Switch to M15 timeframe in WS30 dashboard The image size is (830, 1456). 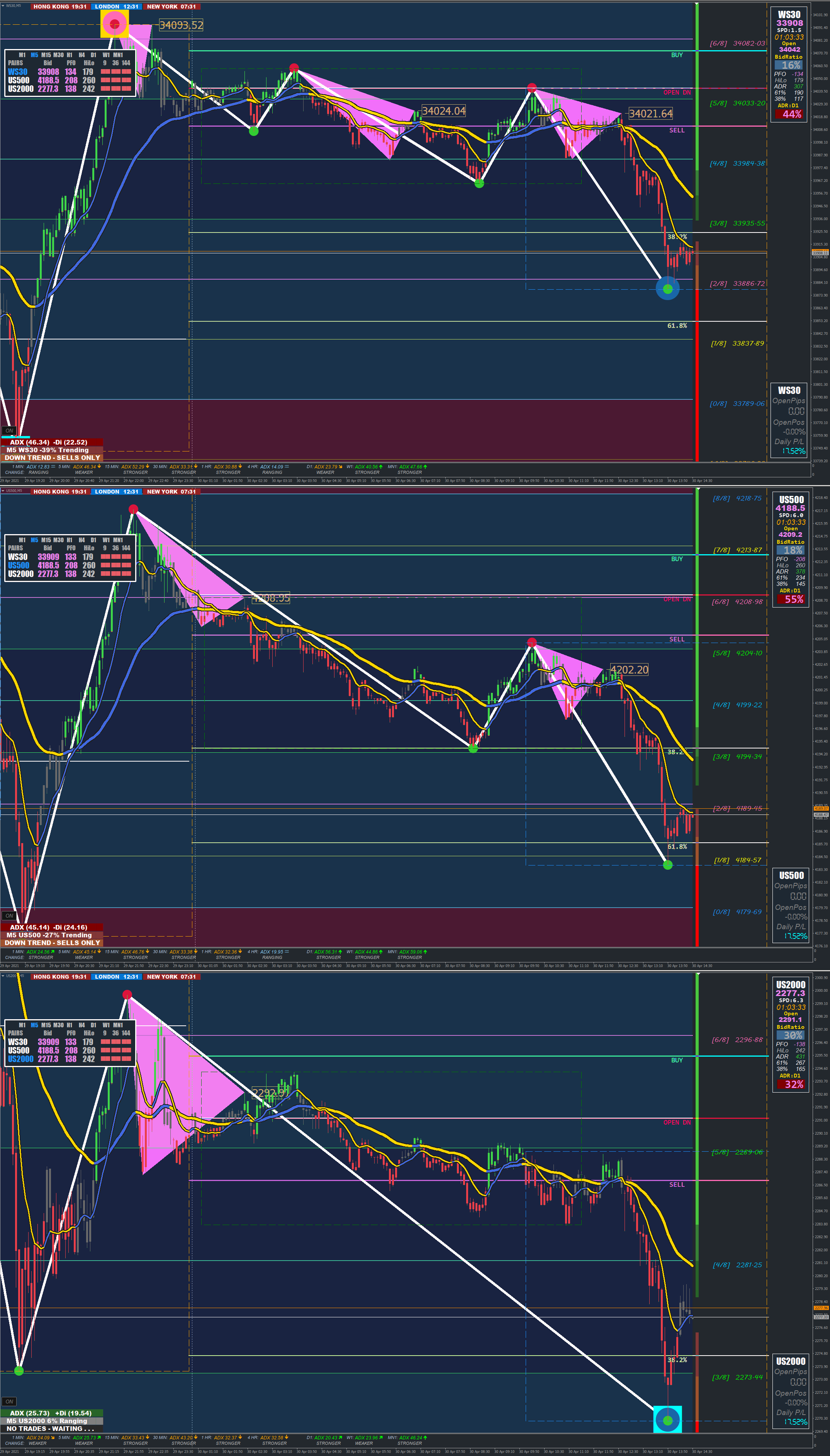coord(46,55)
